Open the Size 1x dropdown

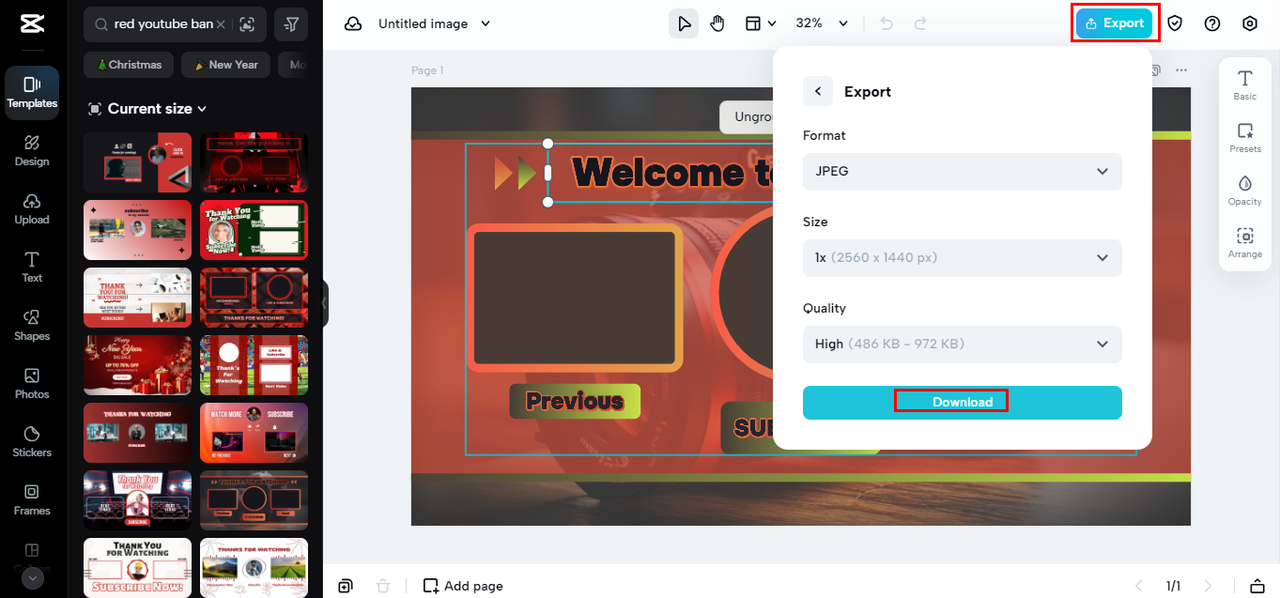962,257
